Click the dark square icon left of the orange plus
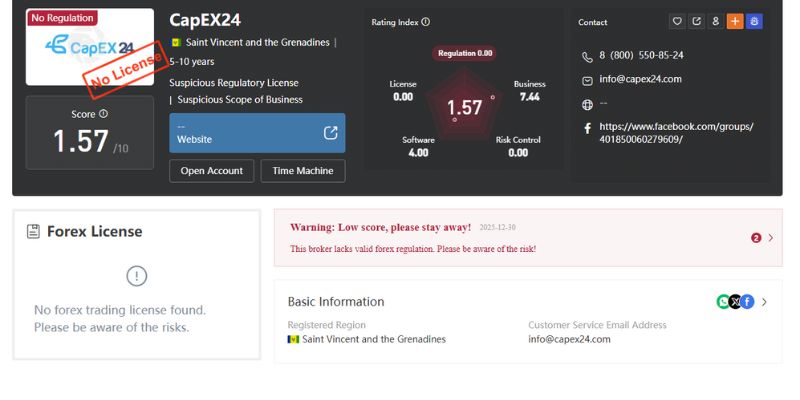 point(715,21)
